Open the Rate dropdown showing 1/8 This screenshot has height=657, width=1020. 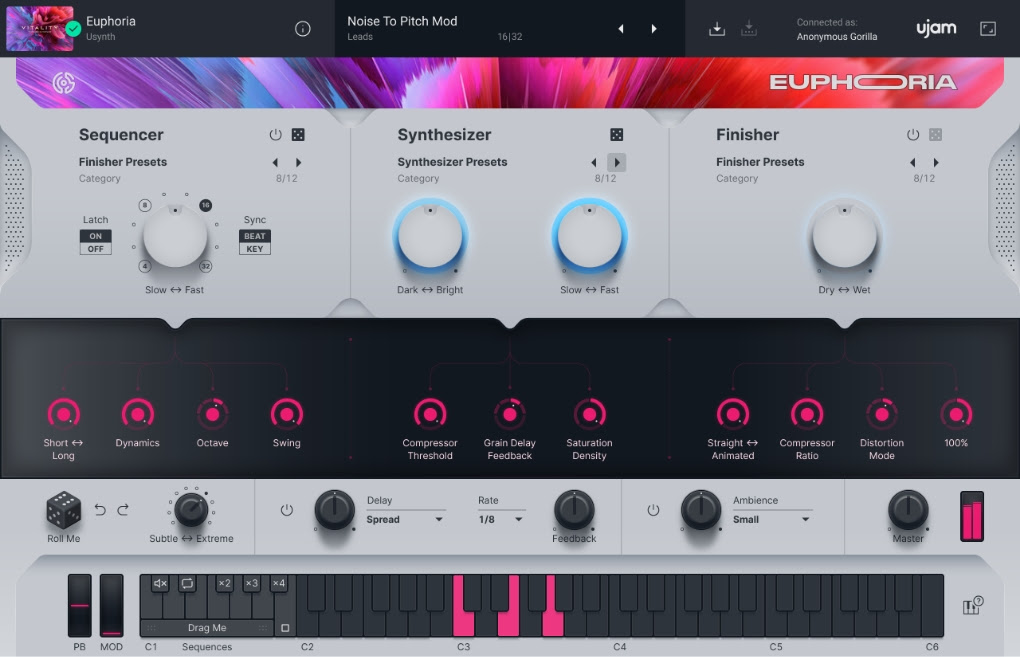tap(500, 519)
